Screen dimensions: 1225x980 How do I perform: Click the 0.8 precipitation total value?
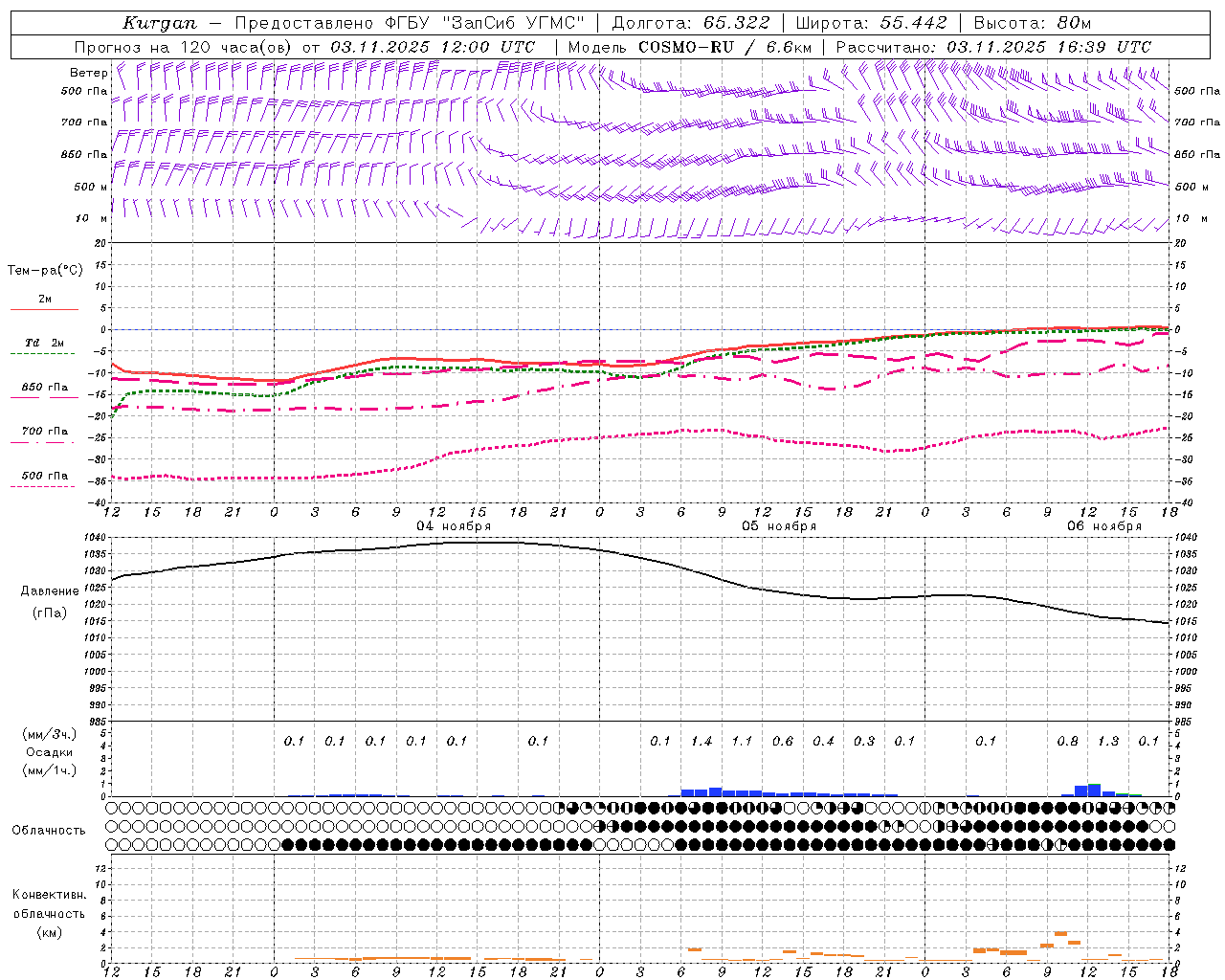click(x=1067, y=741)
